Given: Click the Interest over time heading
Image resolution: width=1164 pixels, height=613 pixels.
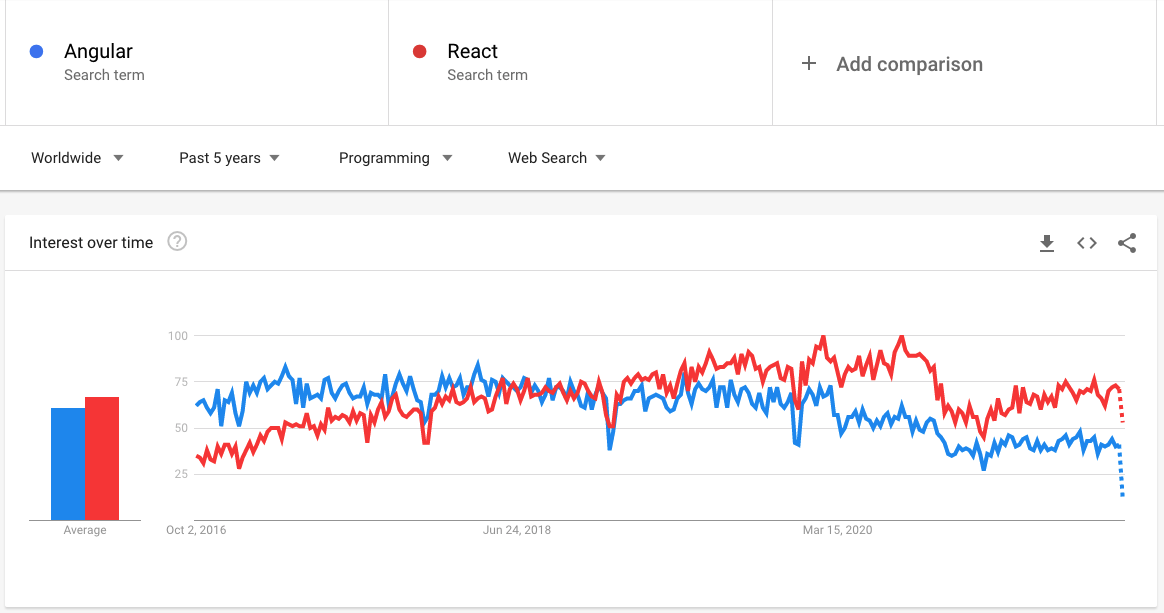Looking at the screenshot, I should pyautogui.click(x=91, y=243).
